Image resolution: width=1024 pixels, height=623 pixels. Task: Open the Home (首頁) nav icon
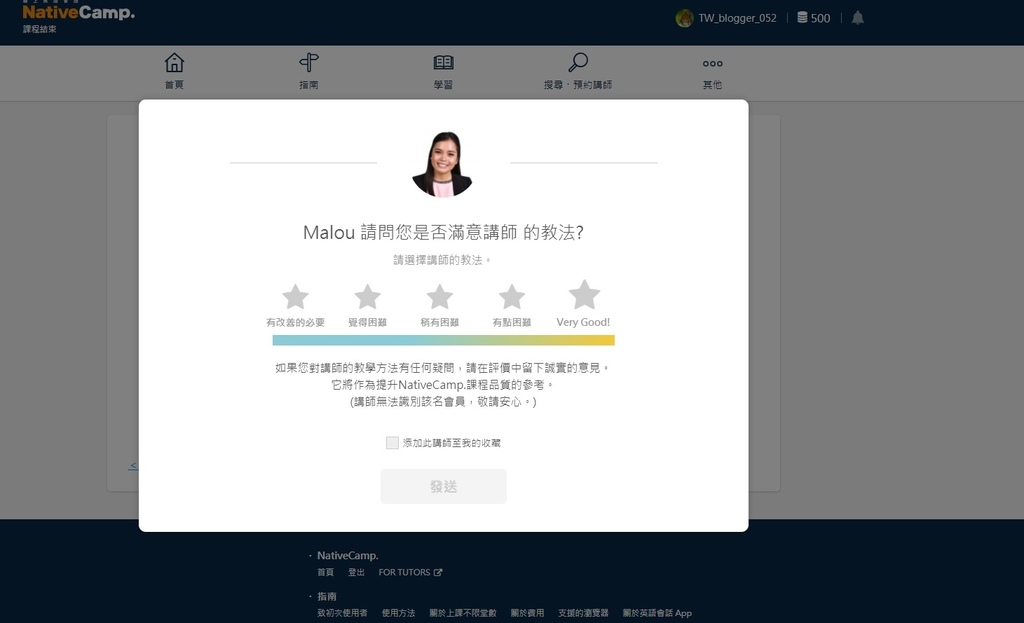(174, 63)
